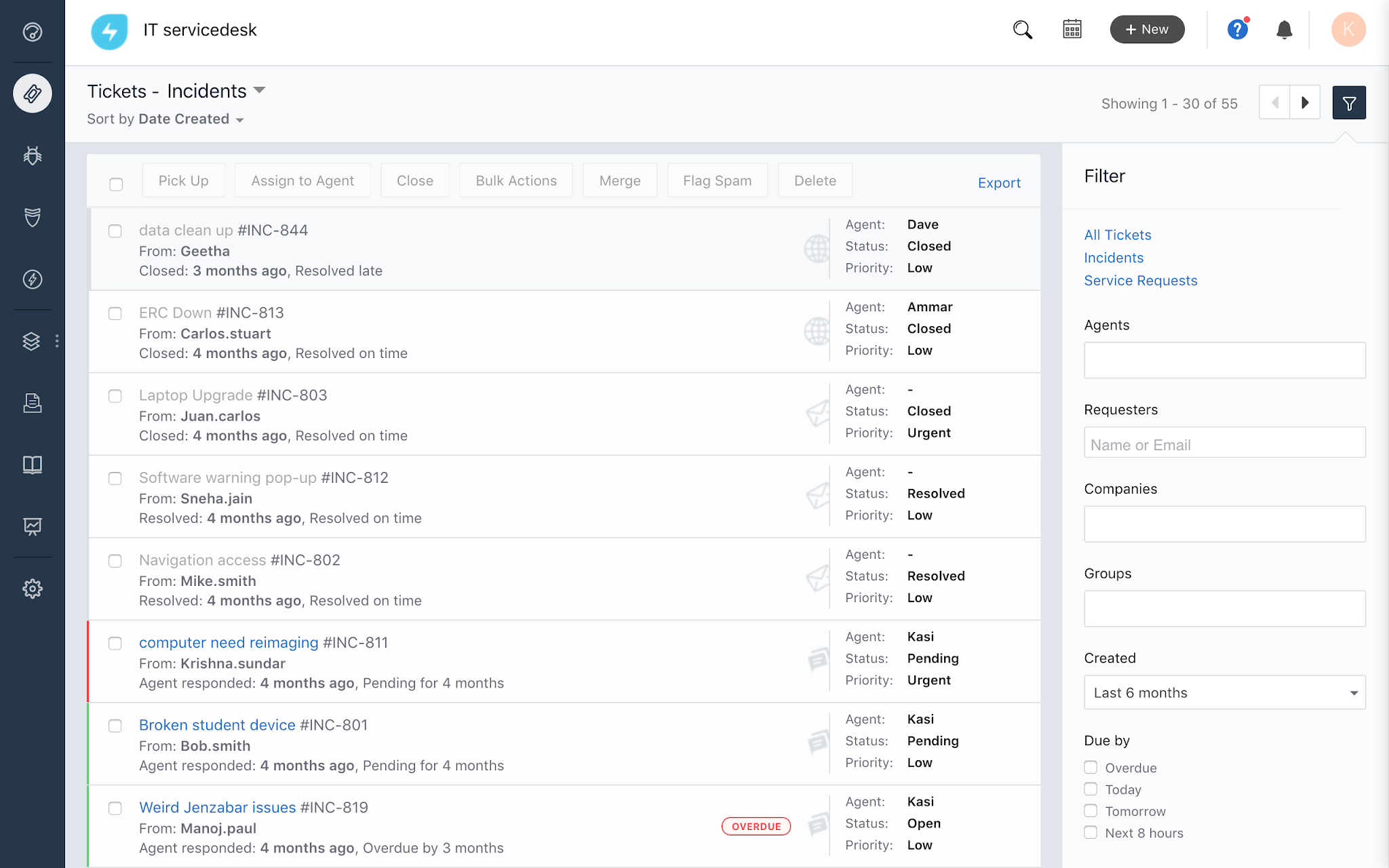This screenshot has height=868, width=1389.
Task: Select Weird Jenzabar issues INC-819 checkbox
Action: tap(115, 808)
